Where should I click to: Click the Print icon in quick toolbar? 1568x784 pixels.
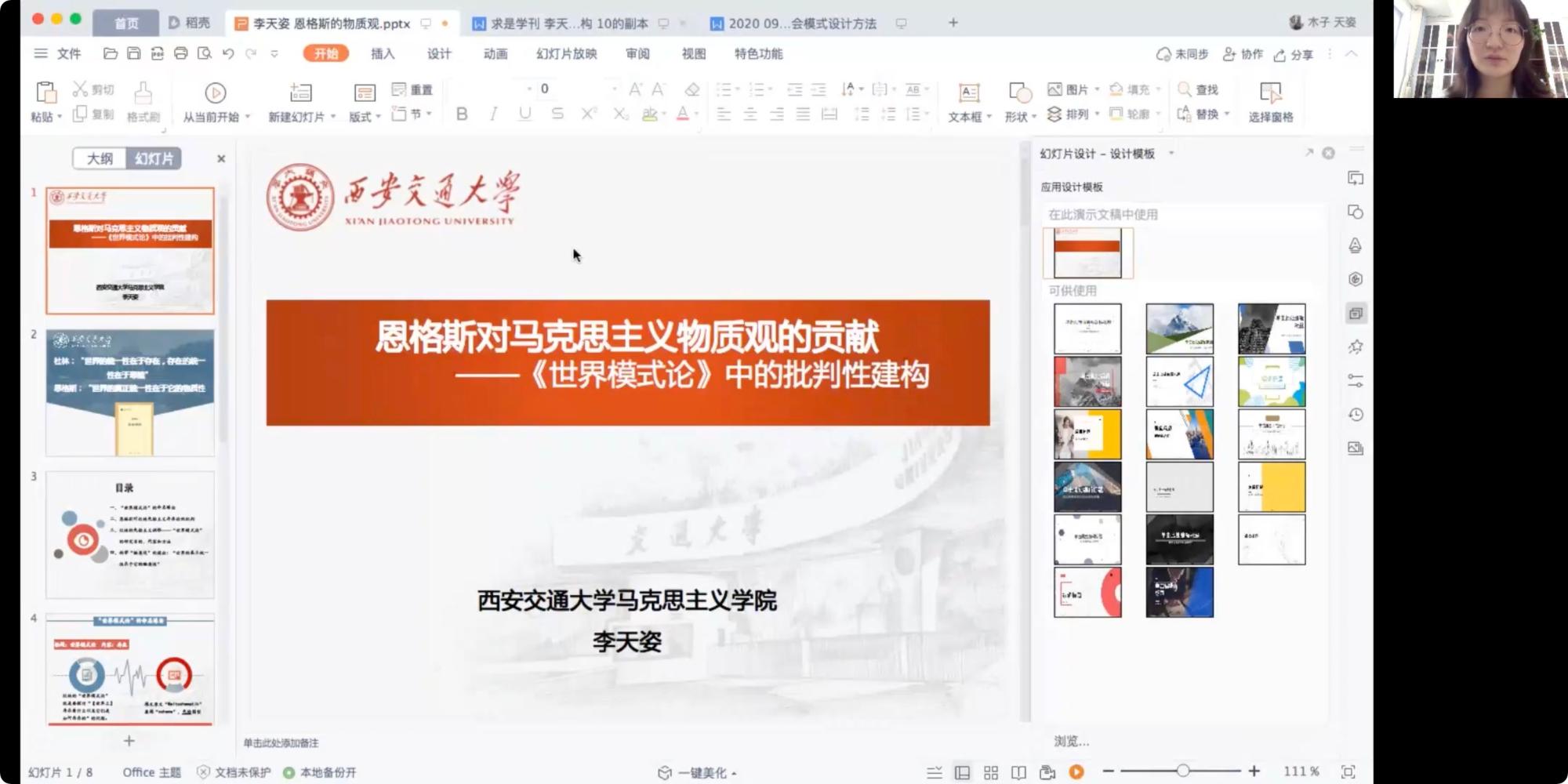(181, 53)
